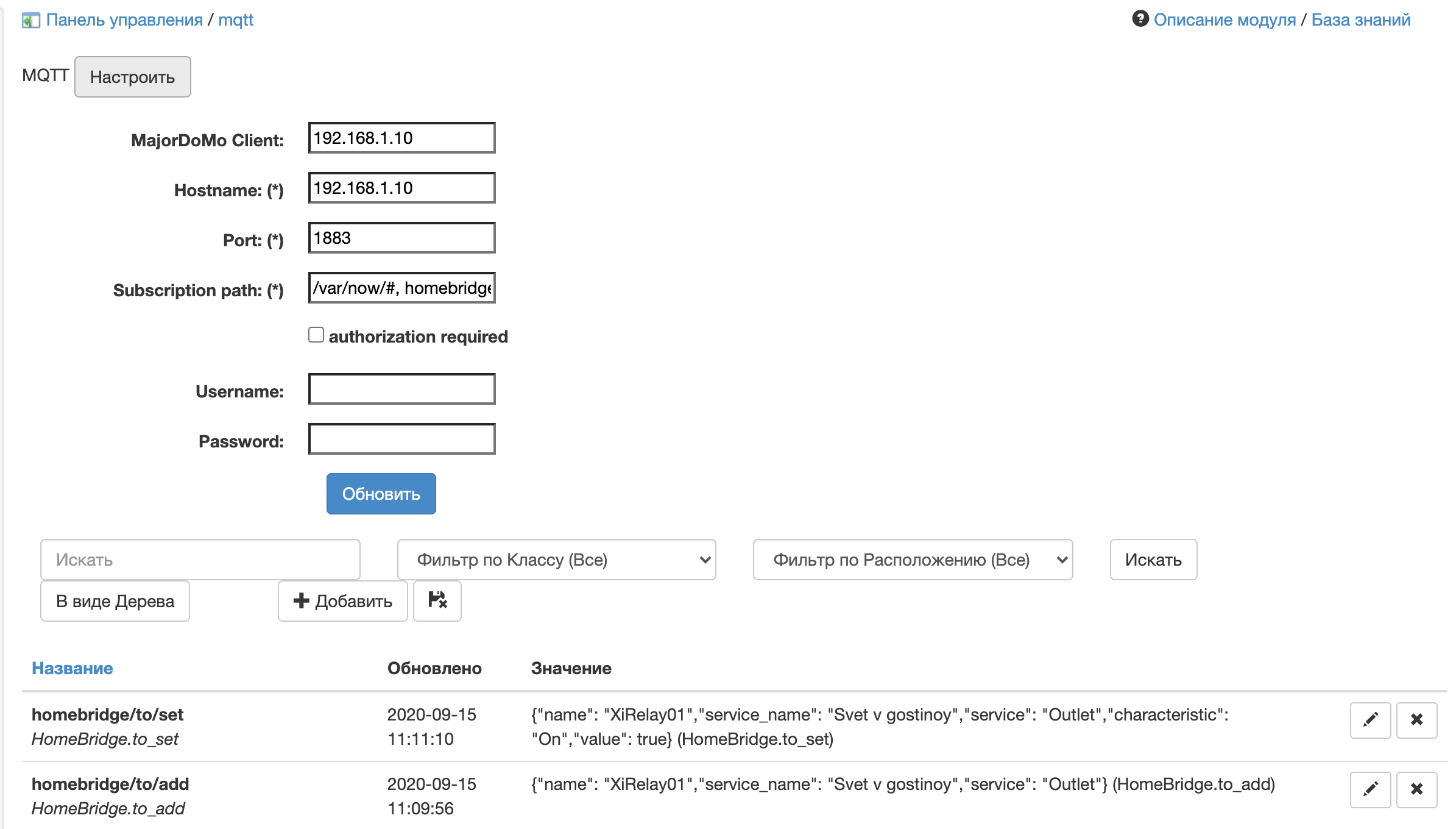Click the help question mark icon
The image size is (1456, 829).
click(1140, 19)
